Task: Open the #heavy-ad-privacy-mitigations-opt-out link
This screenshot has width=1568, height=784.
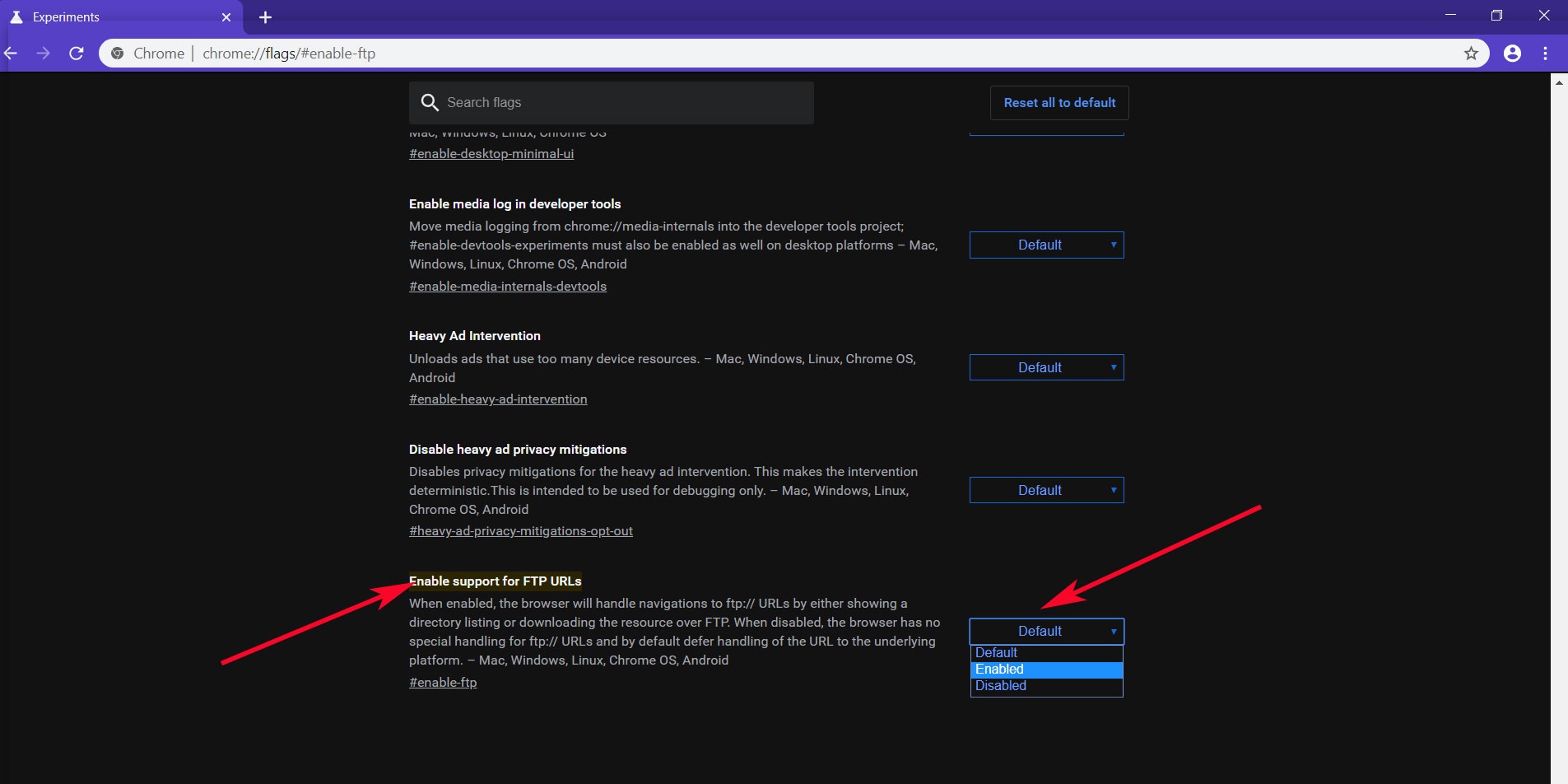Action: click(521, 531)
